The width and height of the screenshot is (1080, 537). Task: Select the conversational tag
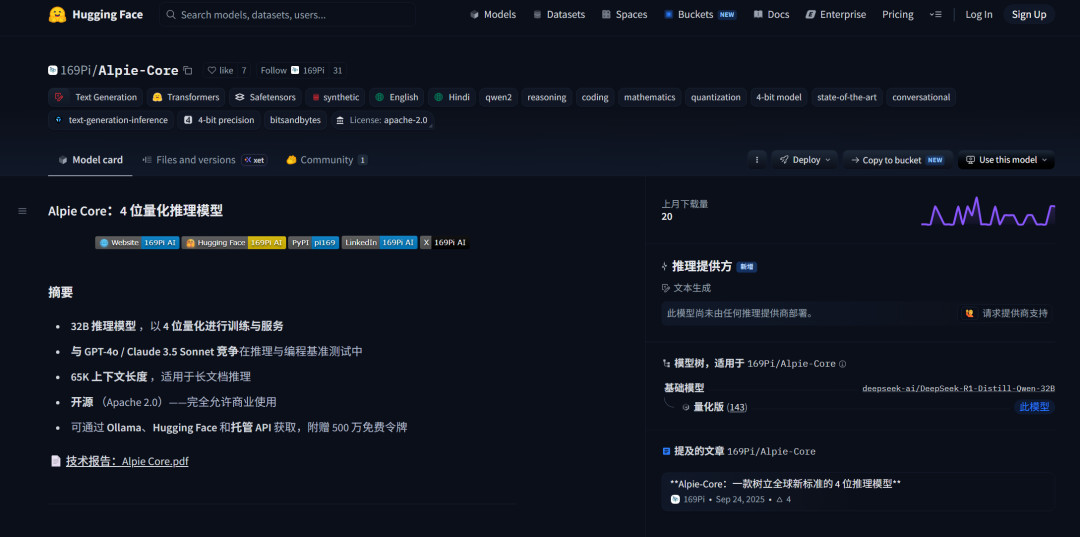point(921,97)
